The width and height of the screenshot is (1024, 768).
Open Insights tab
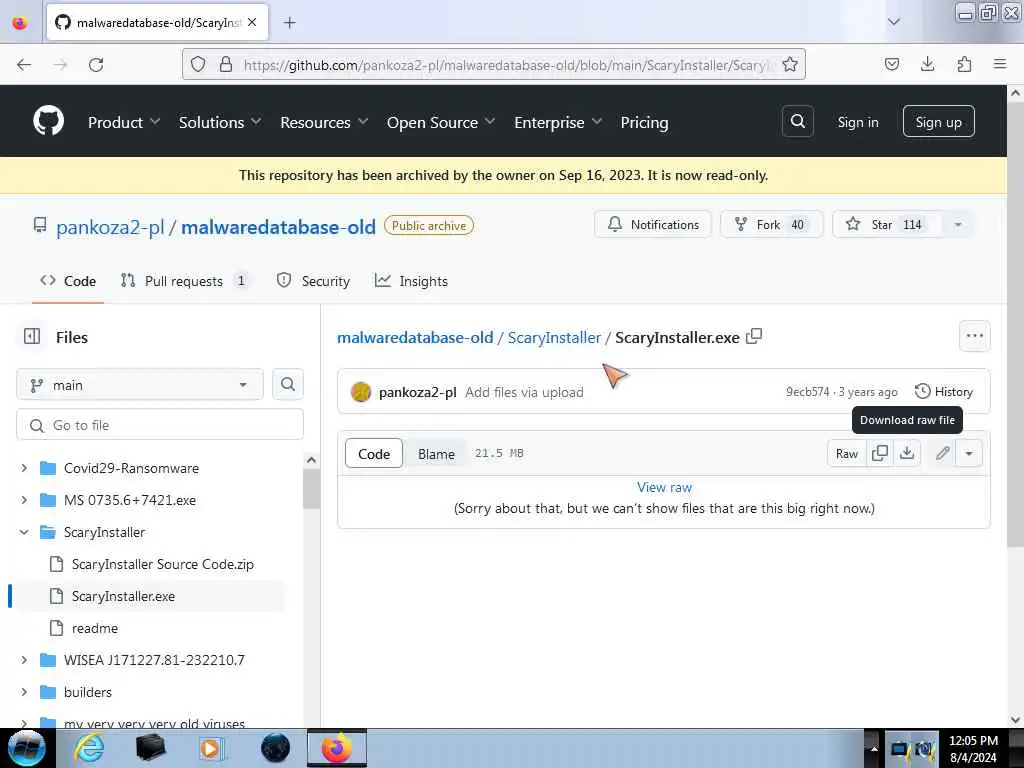(411, 281)
